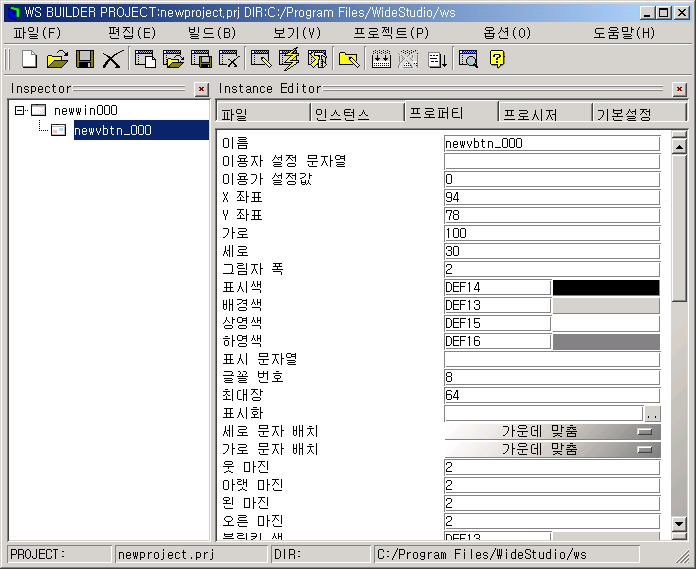
Task: Save project with the floppy disk icon
Action: pyautogui.click(x=85, y=59)
